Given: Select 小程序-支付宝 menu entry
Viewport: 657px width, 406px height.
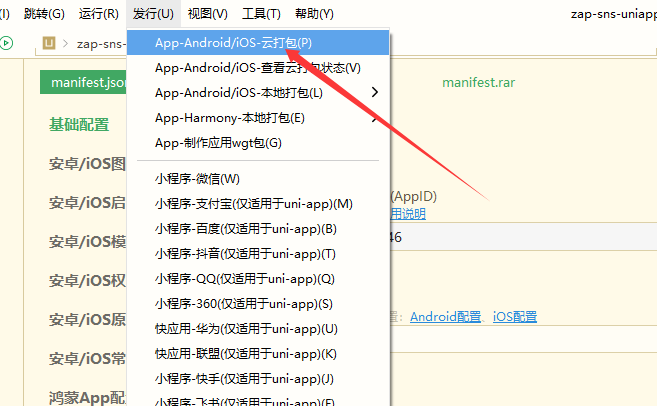Looking at the screenshot, I should [258, 204].
